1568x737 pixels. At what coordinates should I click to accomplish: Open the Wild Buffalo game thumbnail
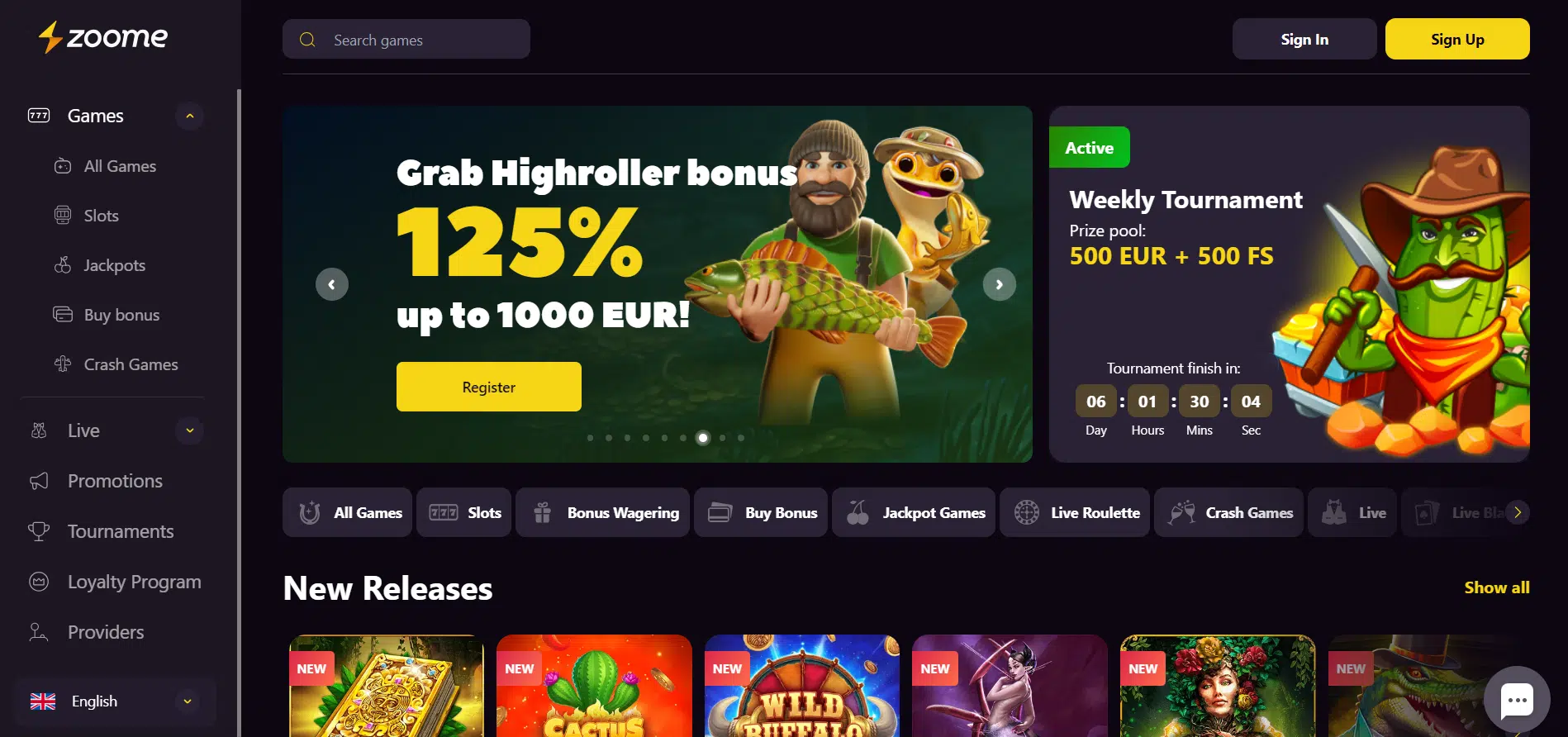pyautogui.click(x=801, y=686)
